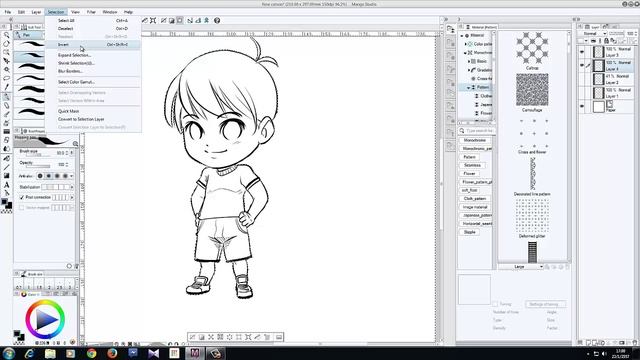
Task: Open the Filter menu
Action: (x=91, y=12)
